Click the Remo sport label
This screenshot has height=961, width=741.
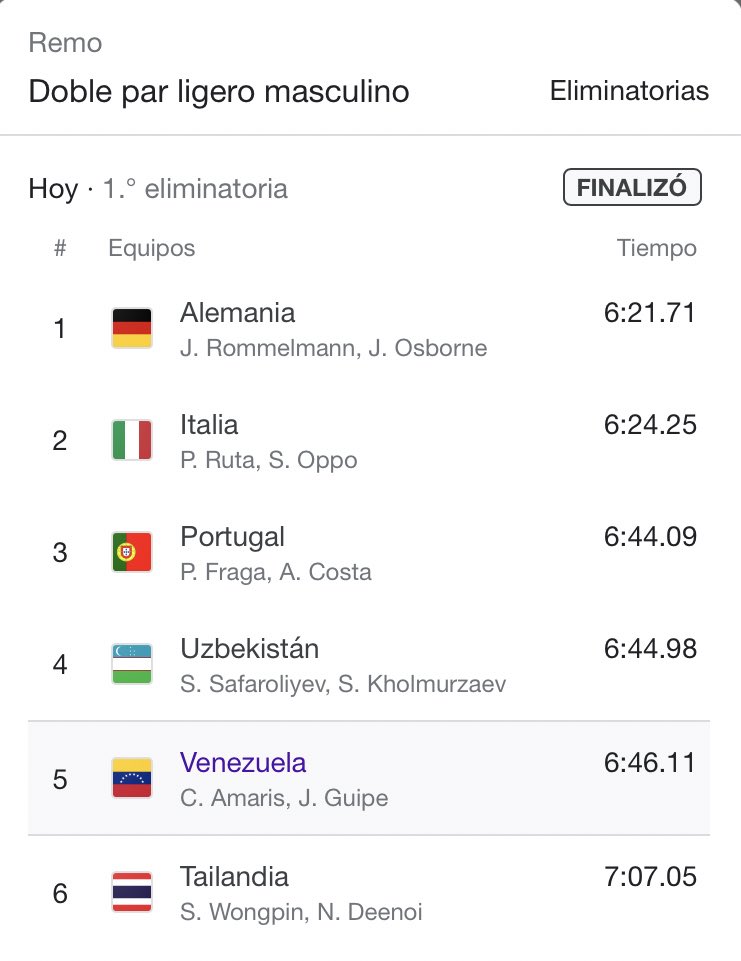[65, 43]
